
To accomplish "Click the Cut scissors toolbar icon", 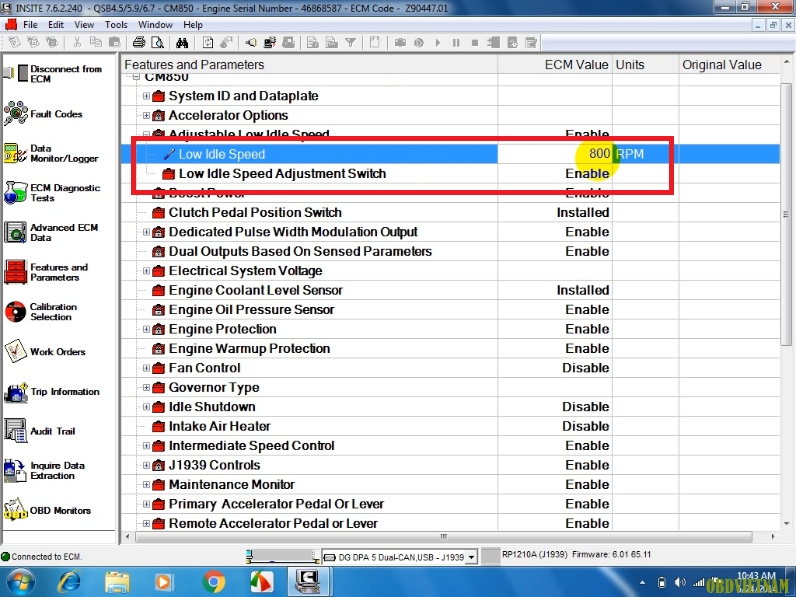I will pyautogui.click(x=77, y=43).
